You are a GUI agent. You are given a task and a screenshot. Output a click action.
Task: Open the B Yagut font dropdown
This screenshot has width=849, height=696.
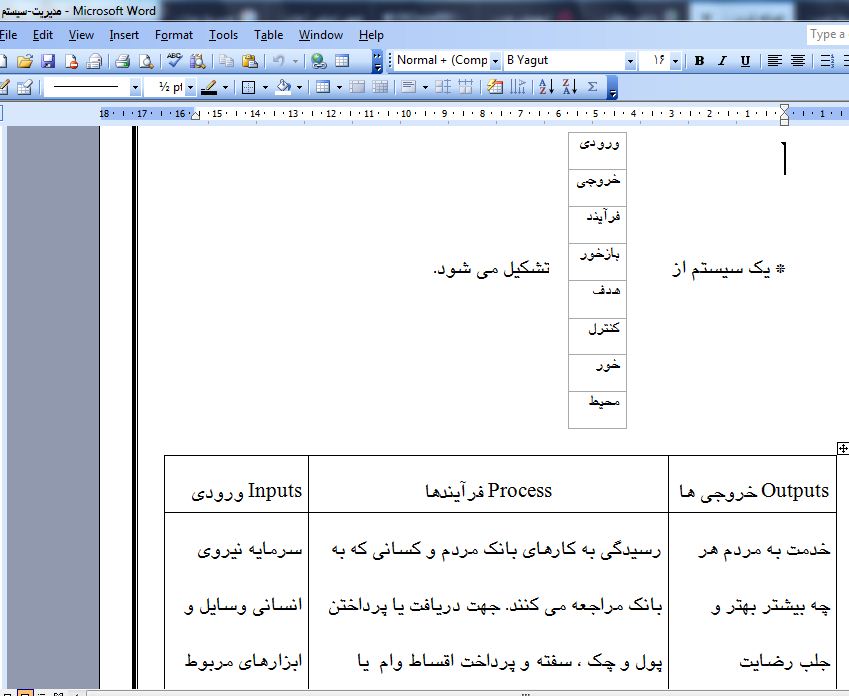630,61
